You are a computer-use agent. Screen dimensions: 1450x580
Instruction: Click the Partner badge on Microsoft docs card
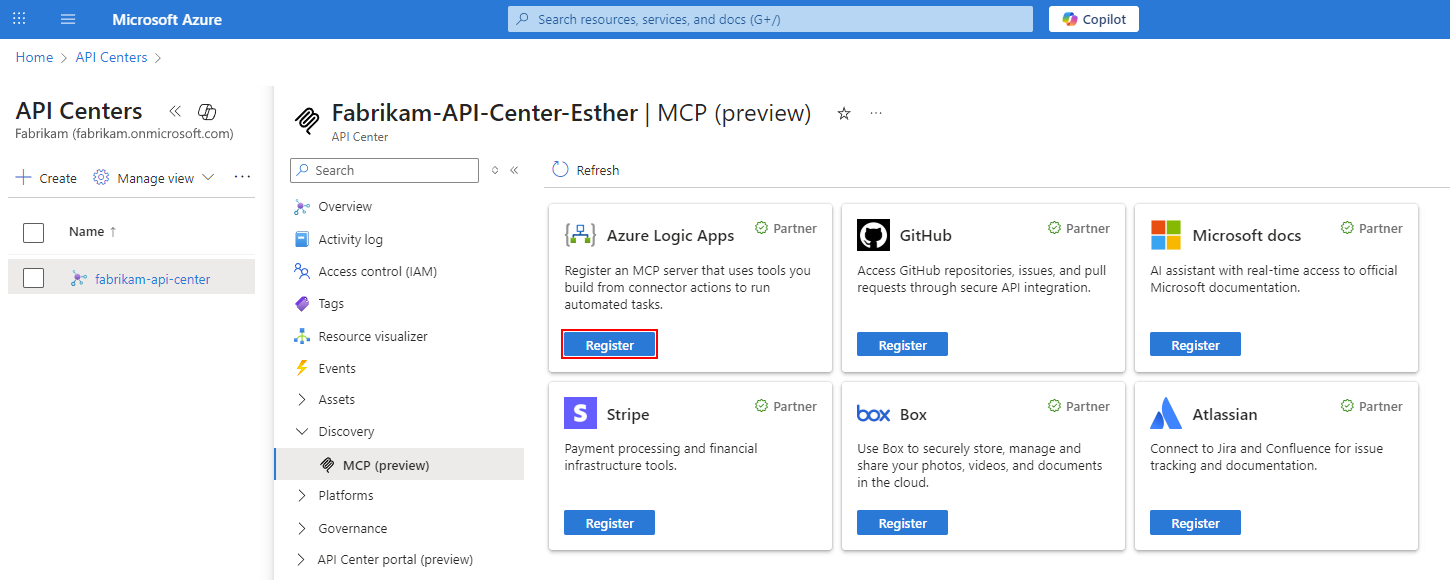1372,228
